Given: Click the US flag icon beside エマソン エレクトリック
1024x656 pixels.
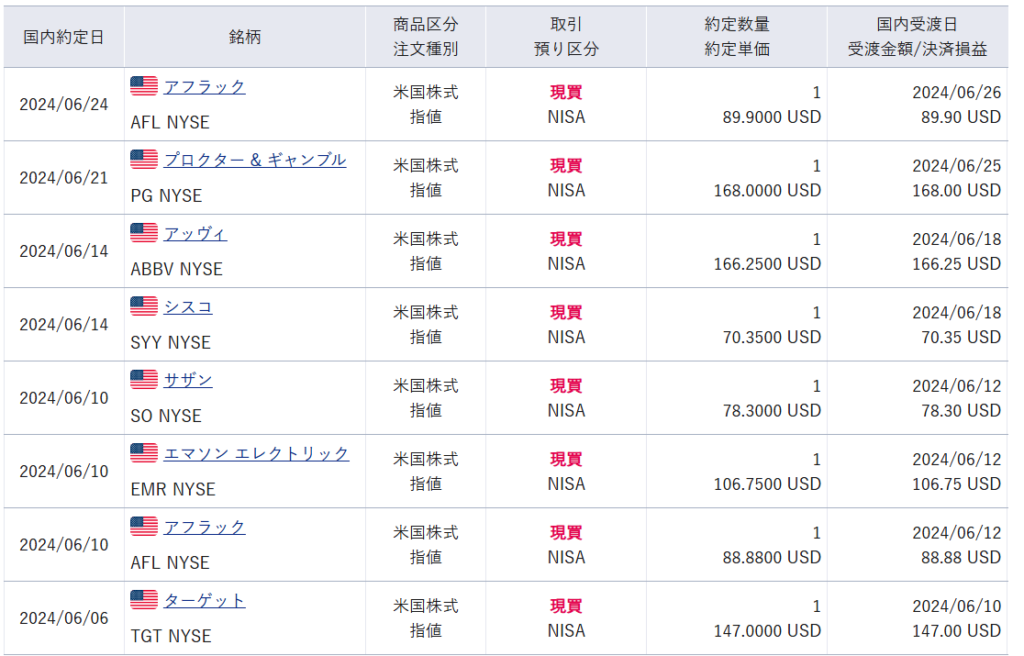Looking at the screenshot, I should point(144,453).
